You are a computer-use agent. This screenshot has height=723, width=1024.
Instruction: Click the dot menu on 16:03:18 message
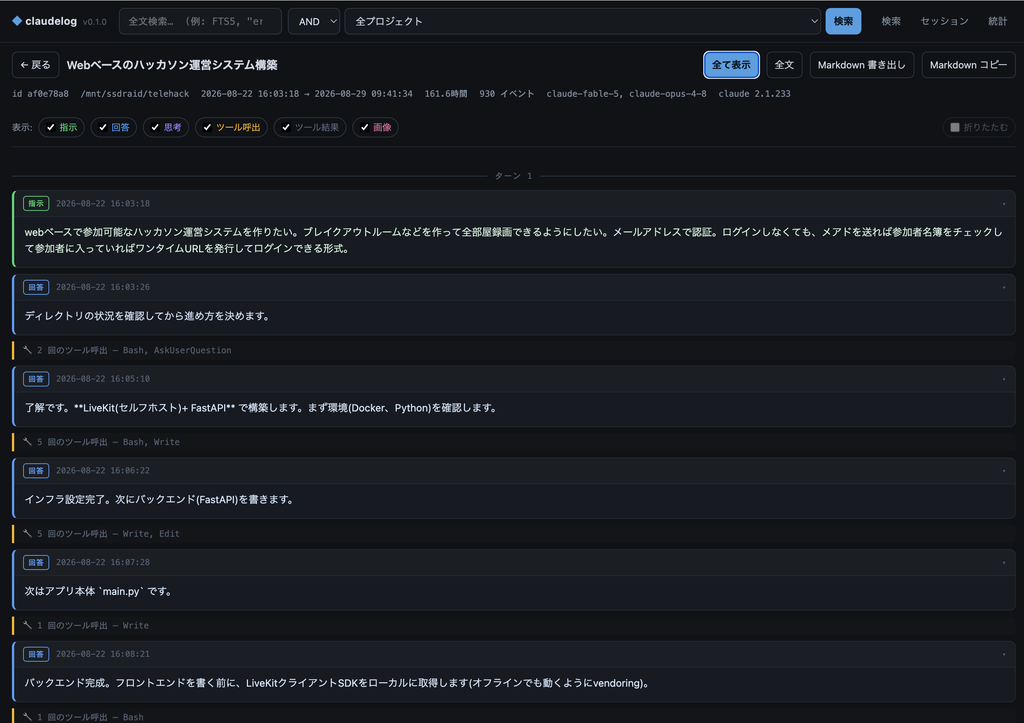point(1004,204)
